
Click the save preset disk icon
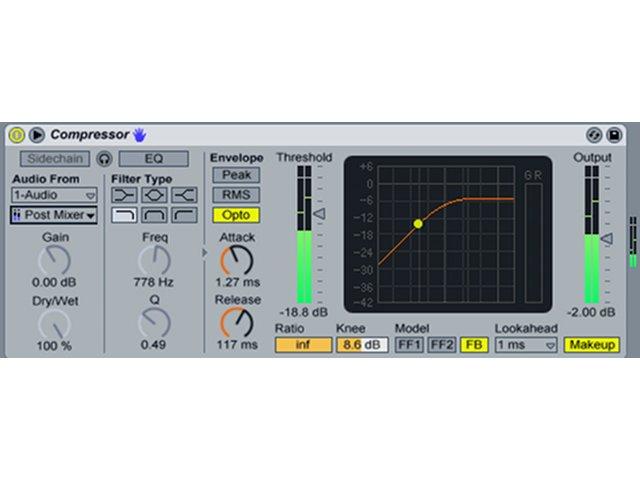tap(614, 135)
